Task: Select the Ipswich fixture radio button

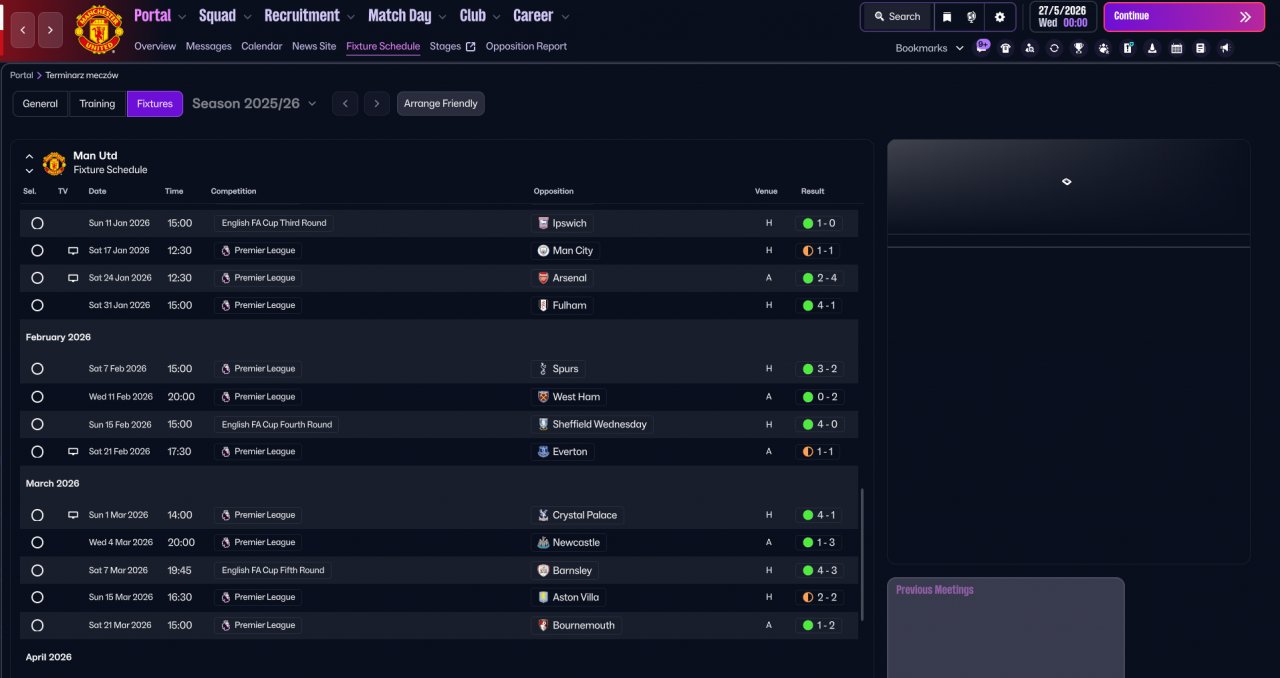Action: pyautogui.click(x=37, y=223)
